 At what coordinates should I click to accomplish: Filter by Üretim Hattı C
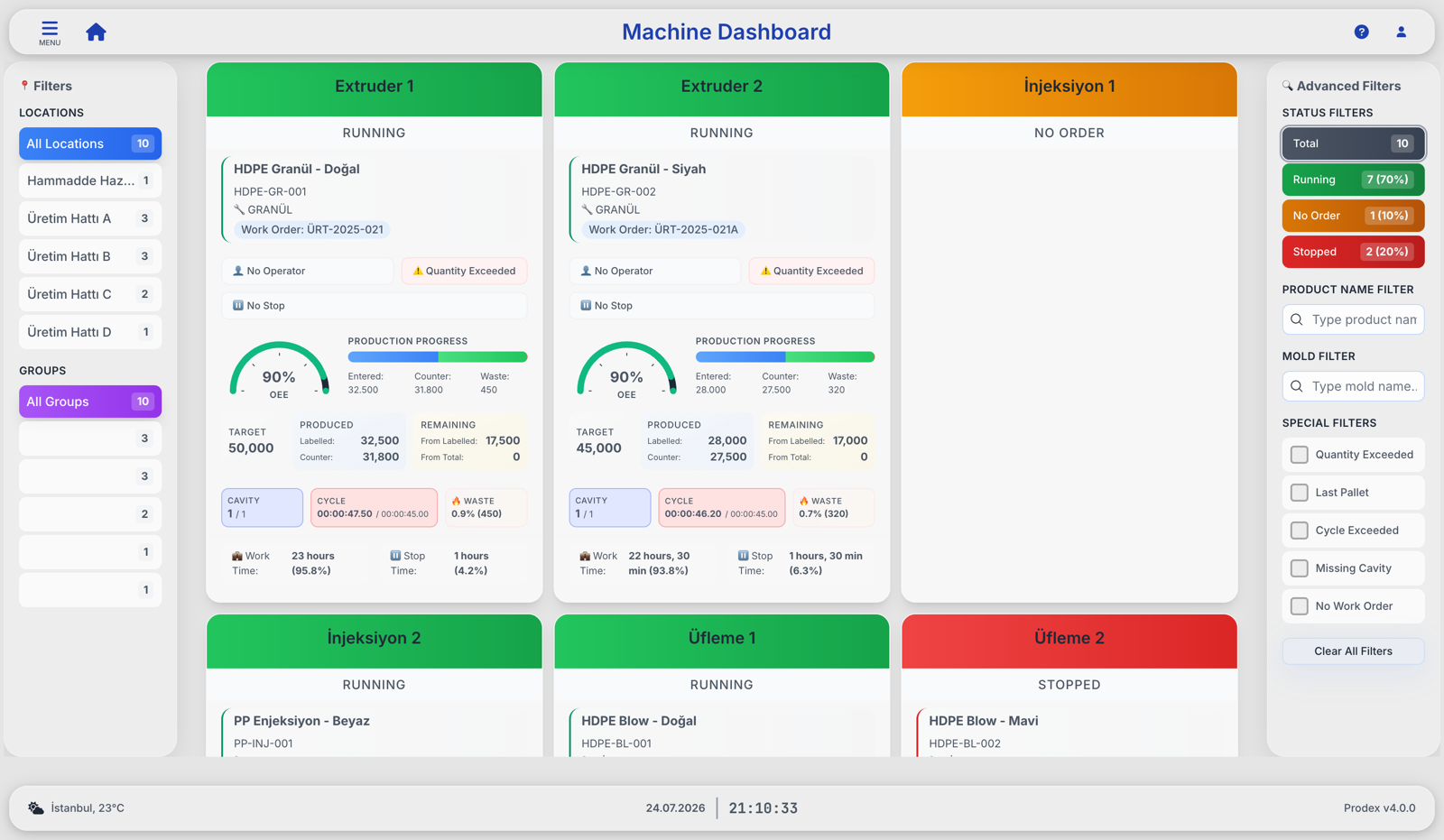pos(90,294)
